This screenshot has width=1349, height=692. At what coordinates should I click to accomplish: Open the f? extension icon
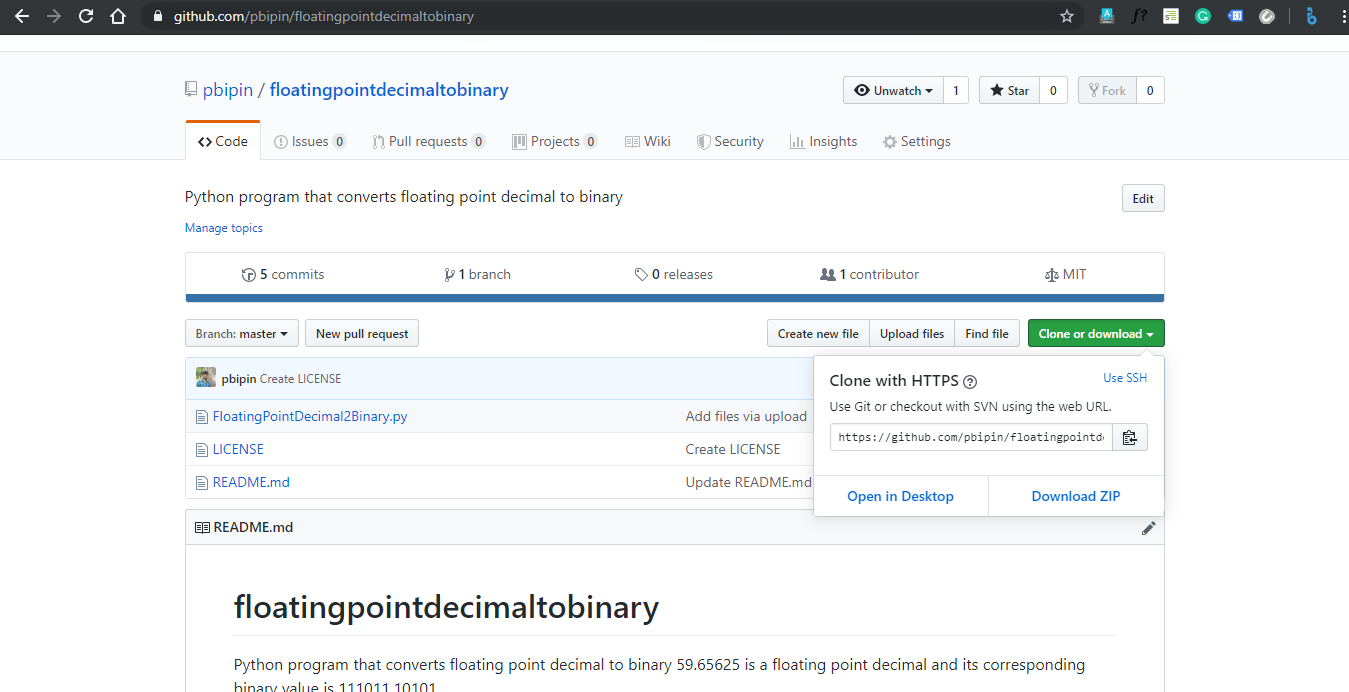coord(1139,16)
